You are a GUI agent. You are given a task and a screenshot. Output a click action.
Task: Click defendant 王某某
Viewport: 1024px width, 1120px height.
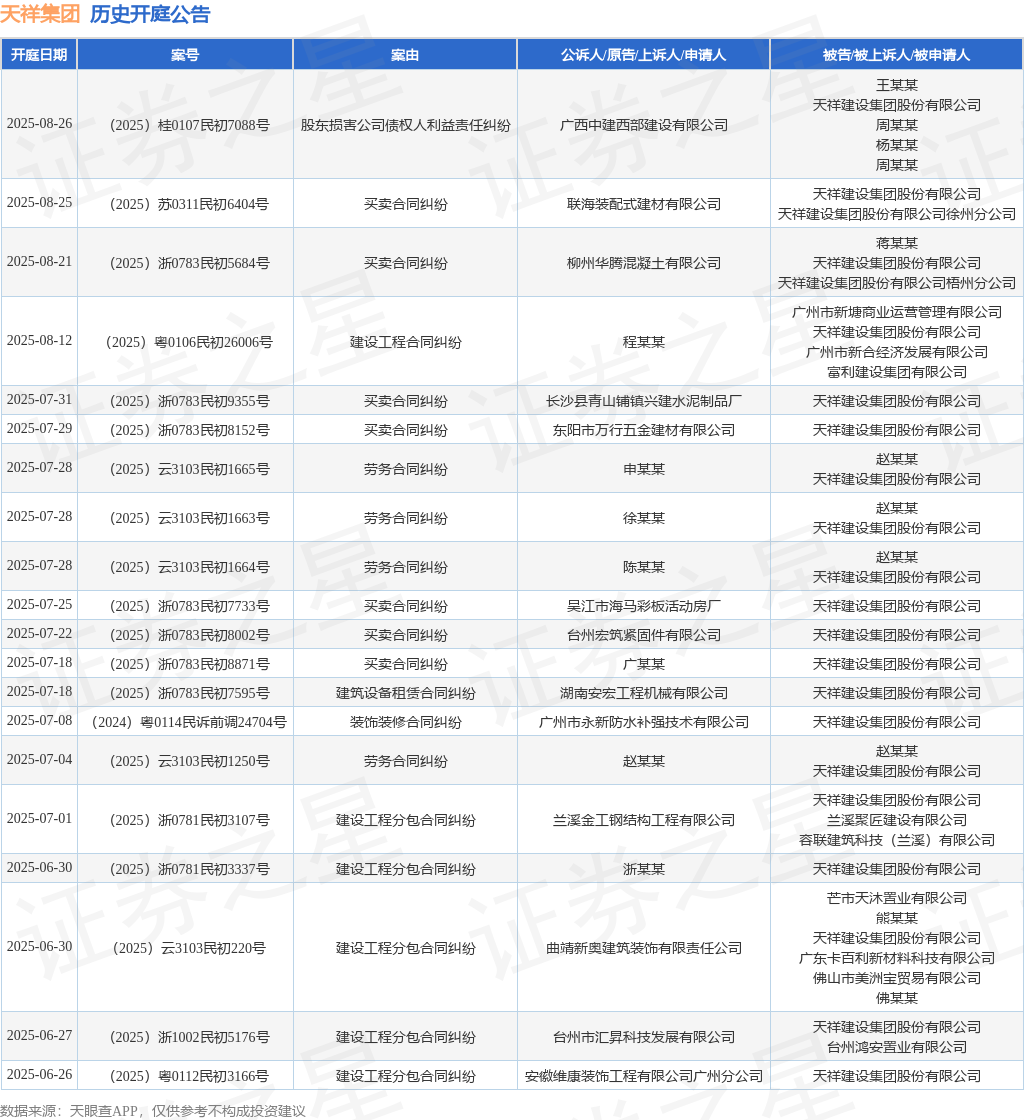pyautogui.click(x=896, y=85)
